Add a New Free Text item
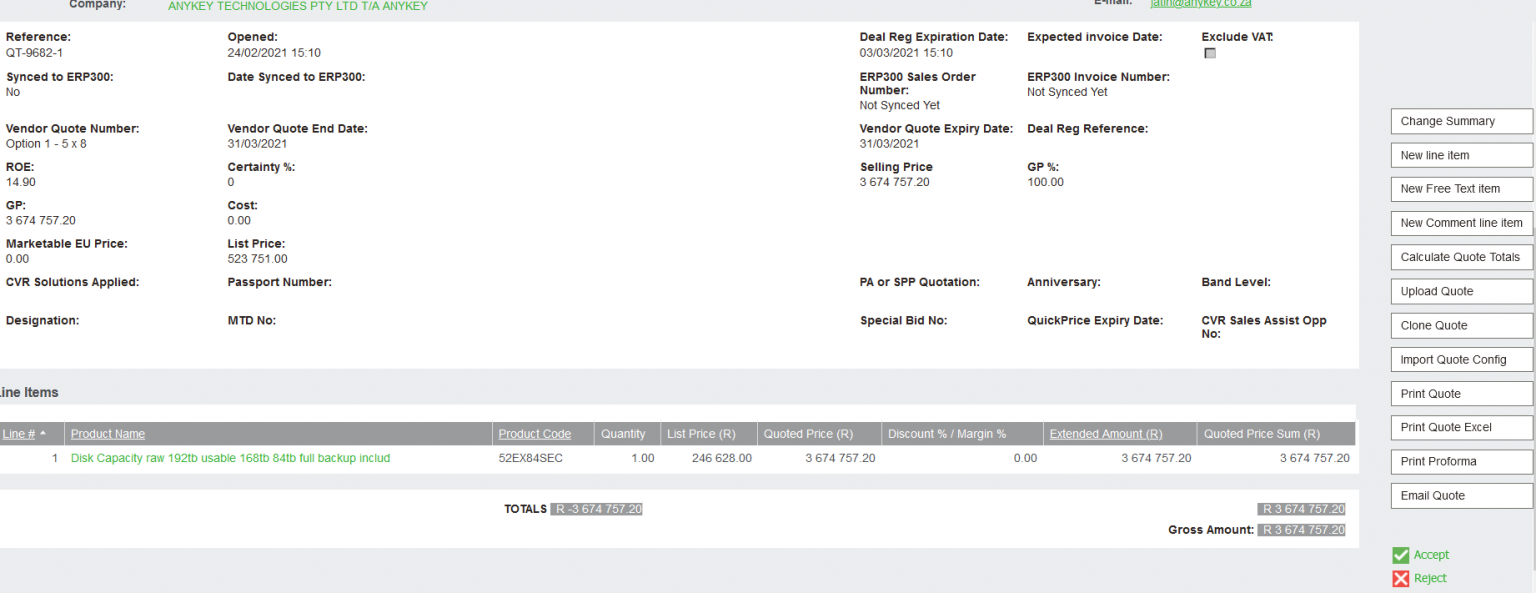 [1461, 189]
